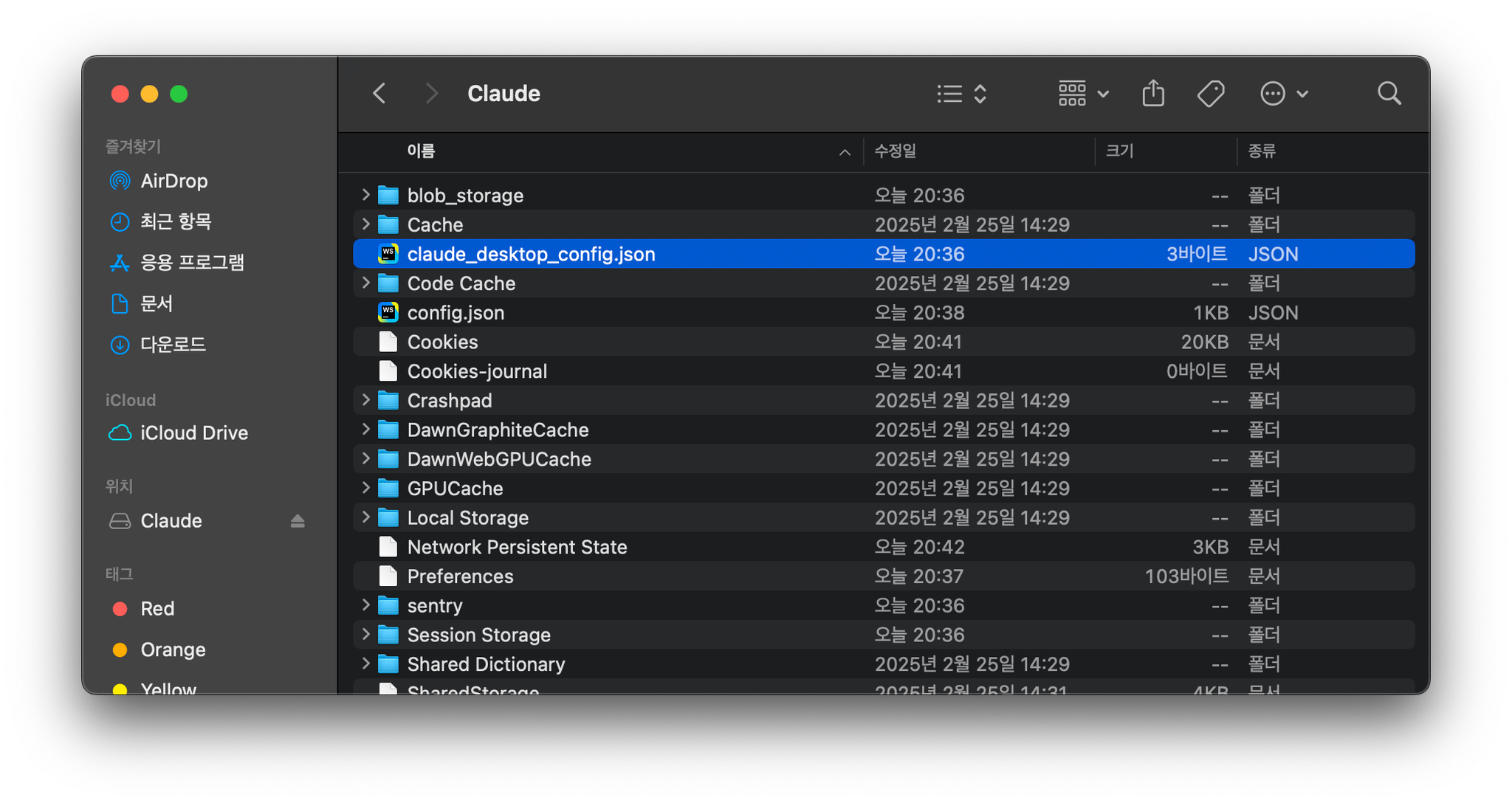Click 오늘 20:42 date of Network Persistent State
The image size is (1512, 803).
pos(919,547)
